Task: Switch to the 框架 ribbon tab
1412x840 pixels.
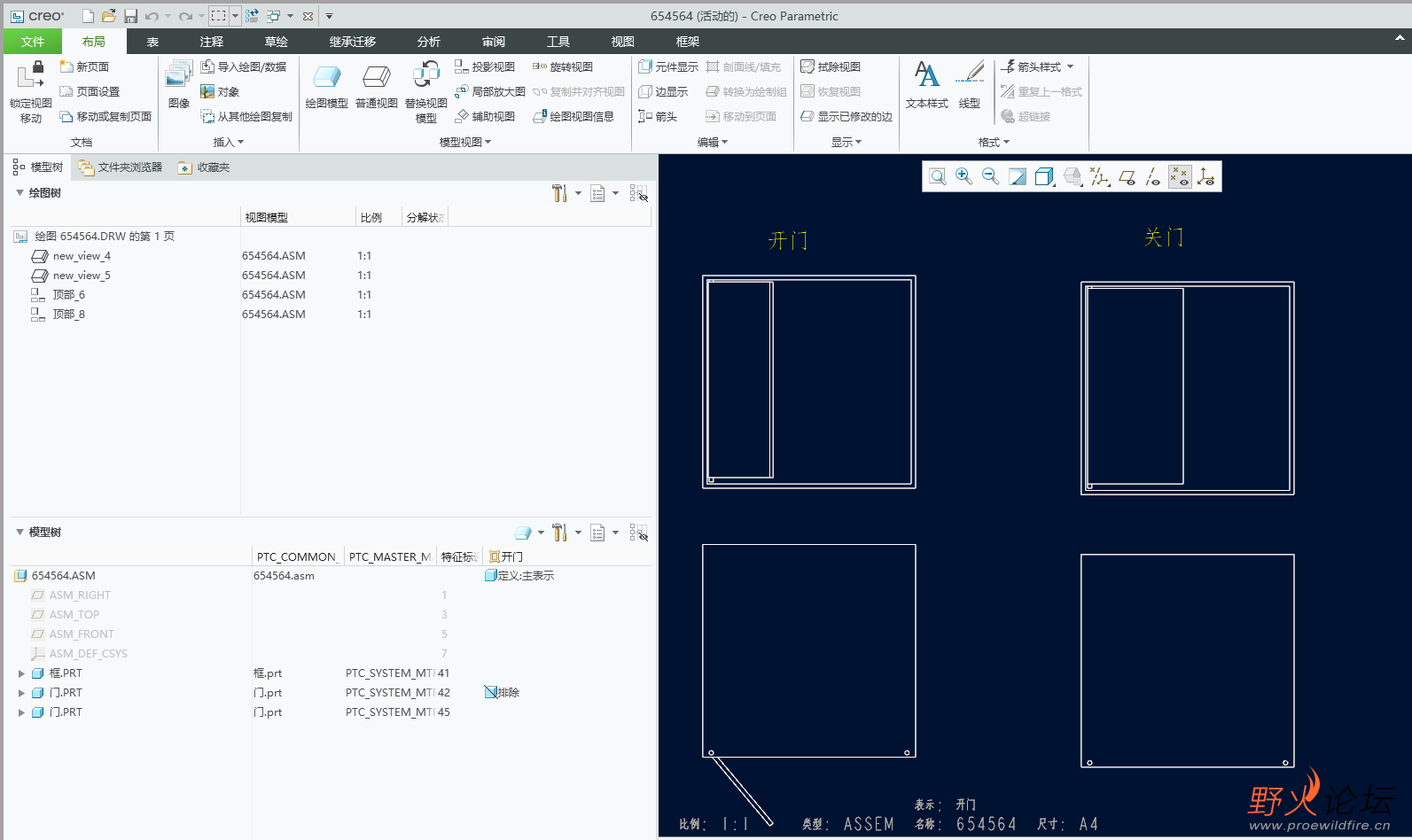Action: pos(688,42)
